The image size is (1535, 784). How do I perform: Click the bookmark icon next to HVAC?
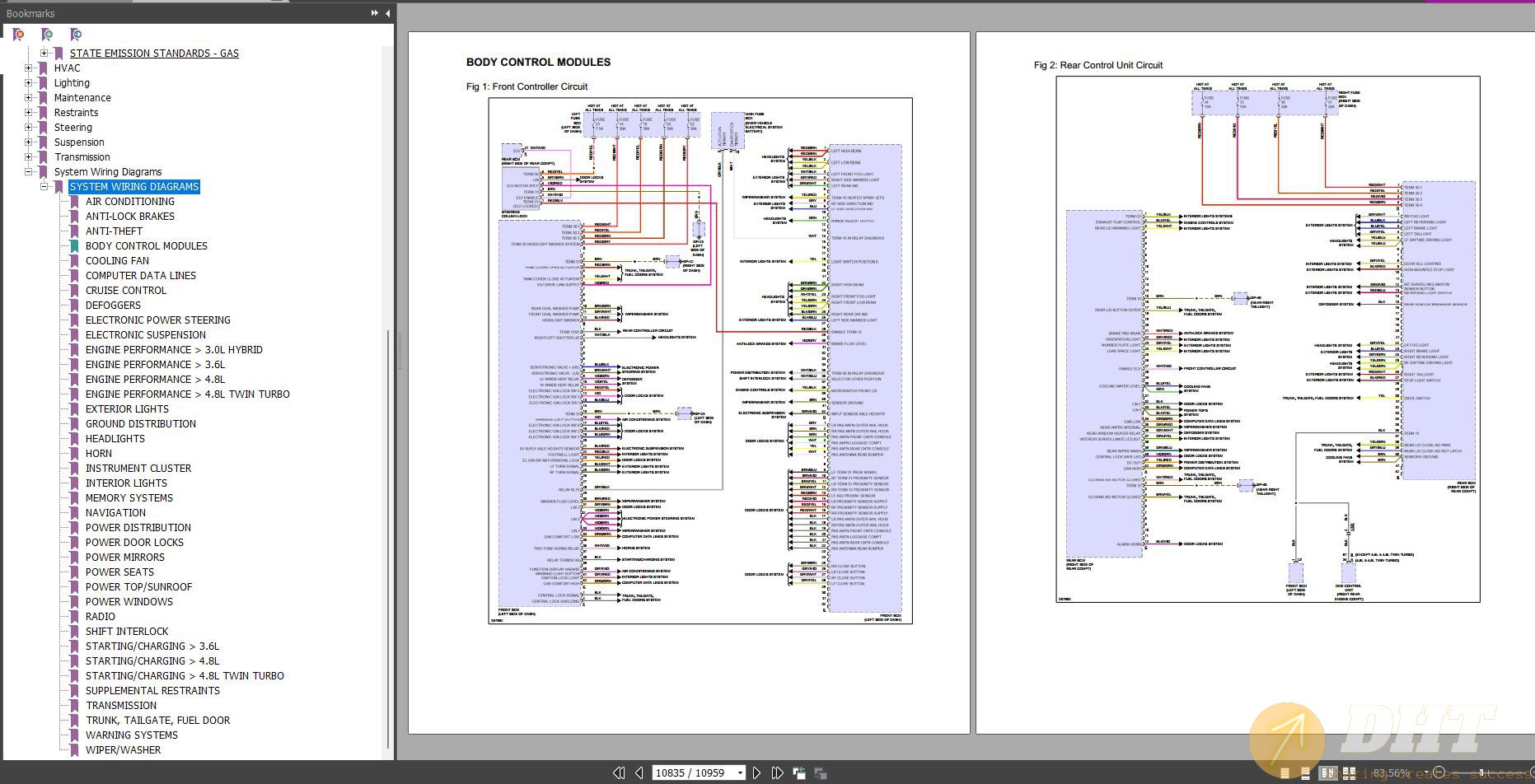pos(43,68)
